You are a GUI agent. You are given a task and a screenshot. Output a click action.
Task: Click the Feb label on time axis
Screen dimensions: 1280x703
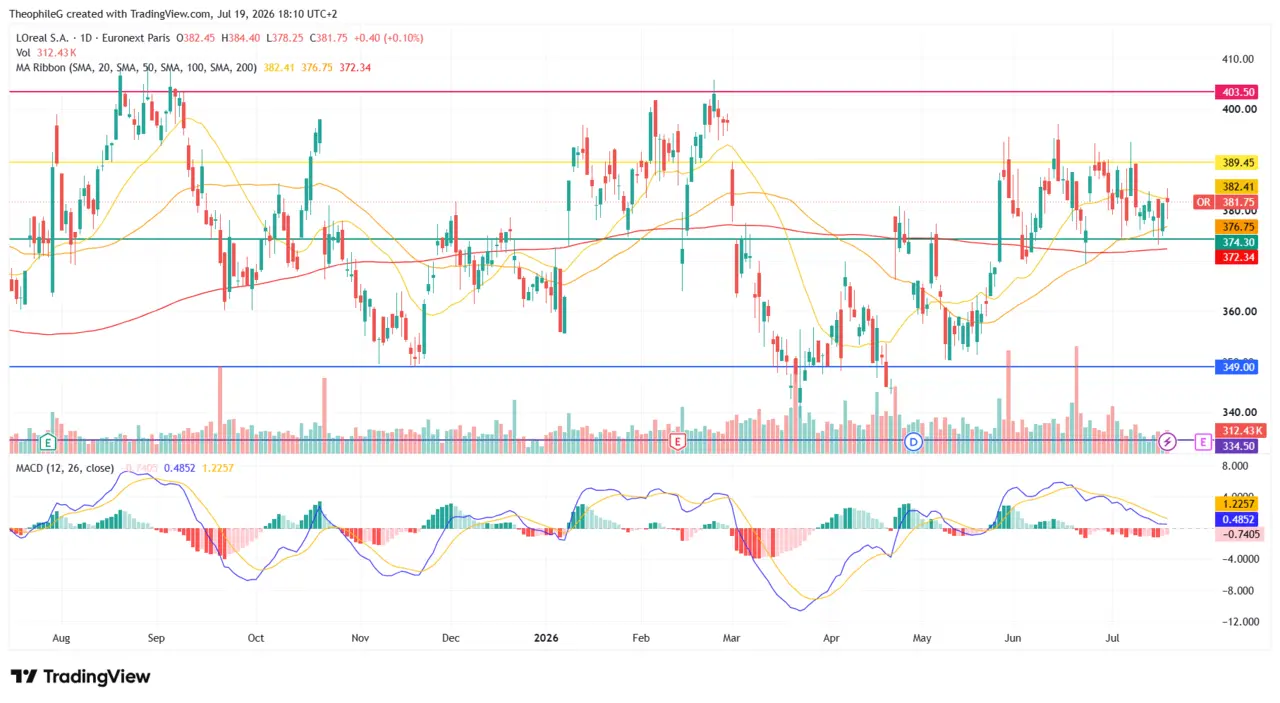pos(641,637)
